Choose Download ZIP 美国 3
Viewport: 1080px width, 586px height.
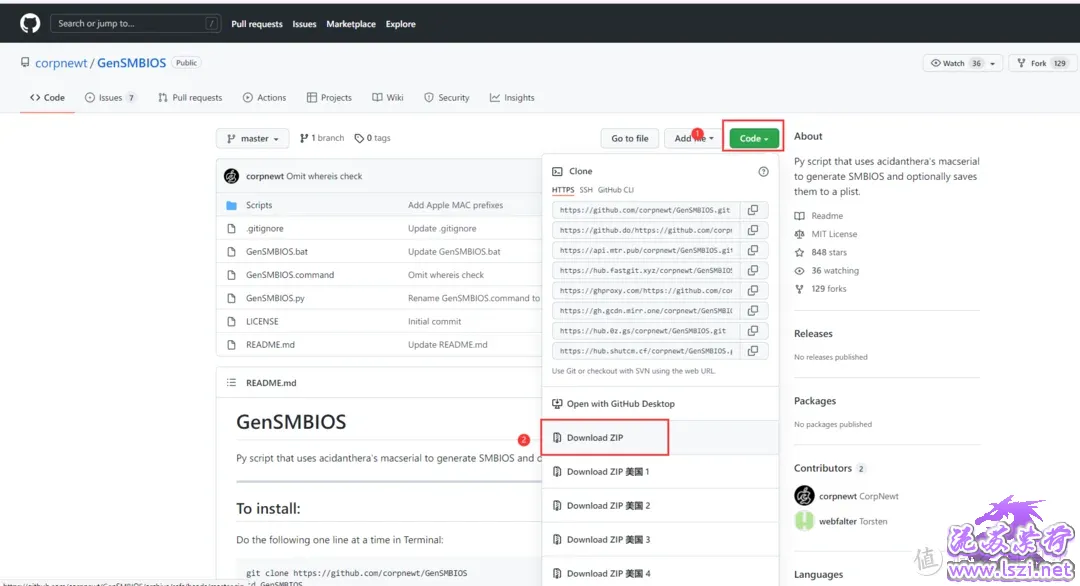(x=661, y=539)
